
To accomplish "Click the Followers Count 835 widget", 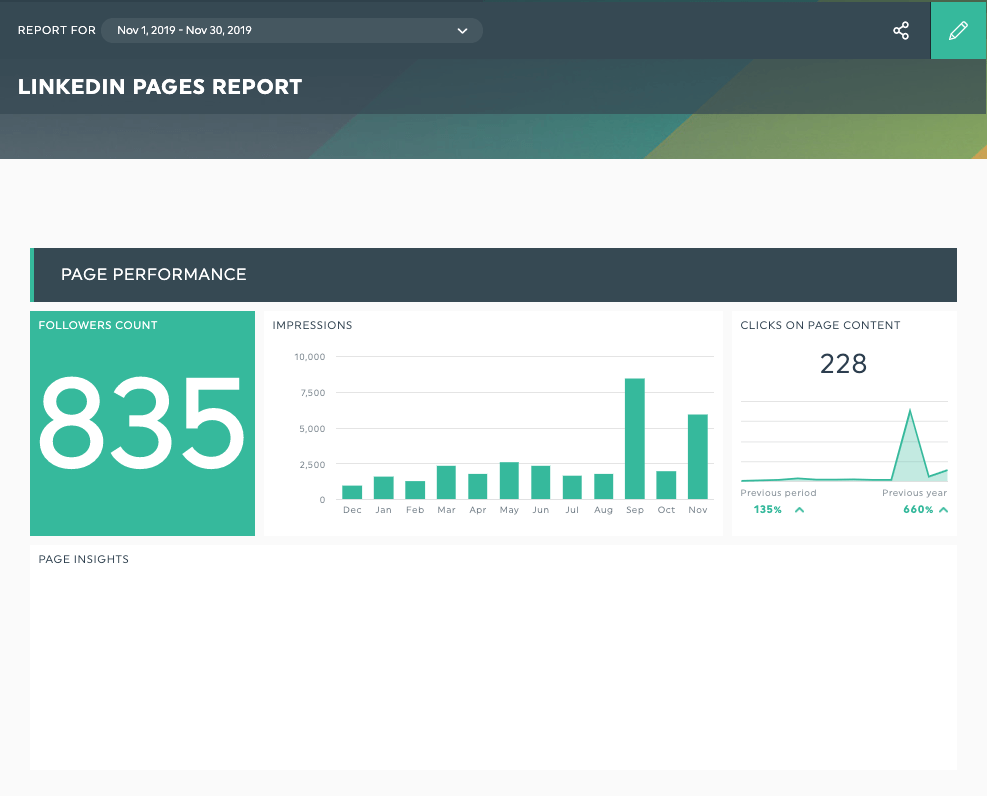I will coord(142,423).
